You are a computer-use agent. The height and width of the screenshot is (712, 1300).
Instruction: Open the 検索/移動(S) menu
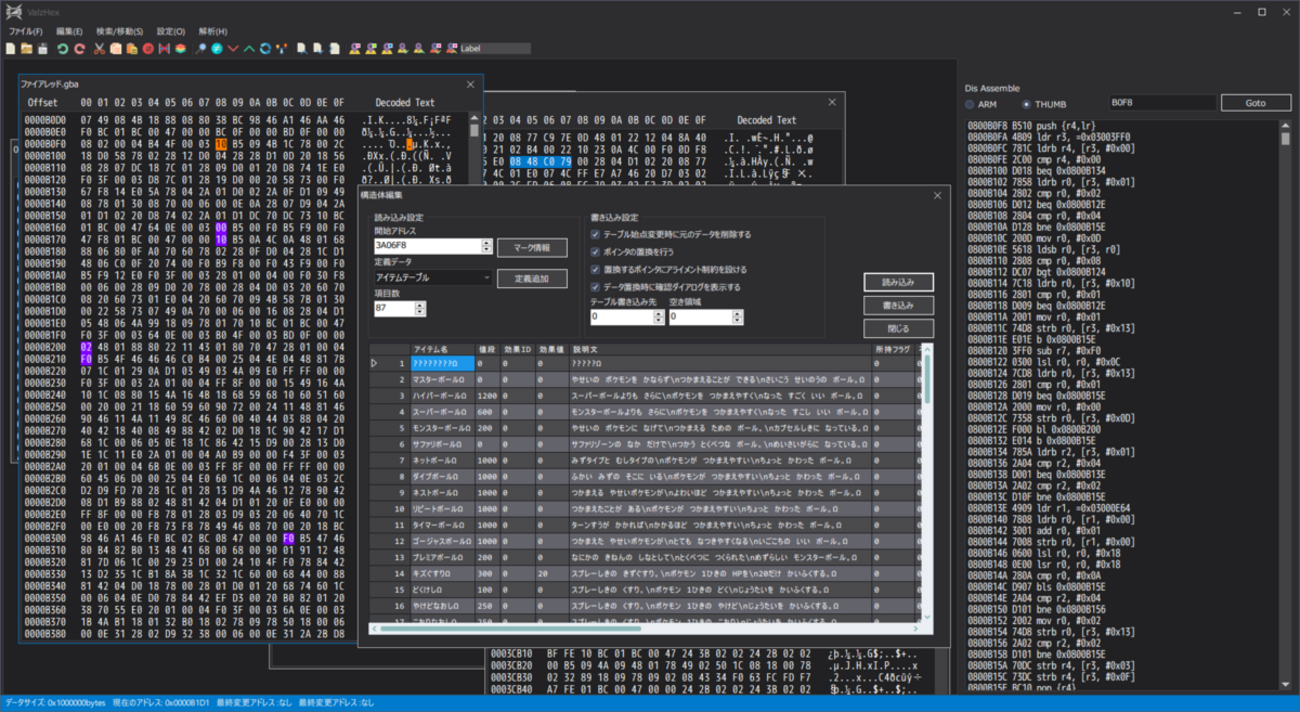tap(120, 31)
